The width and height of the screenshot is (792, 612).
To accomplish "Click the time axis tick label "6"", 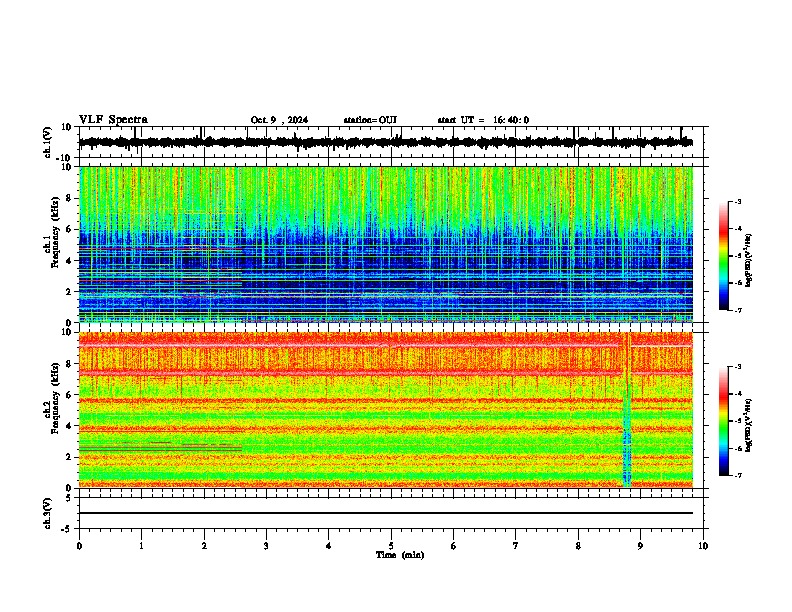I will (454, 546).
